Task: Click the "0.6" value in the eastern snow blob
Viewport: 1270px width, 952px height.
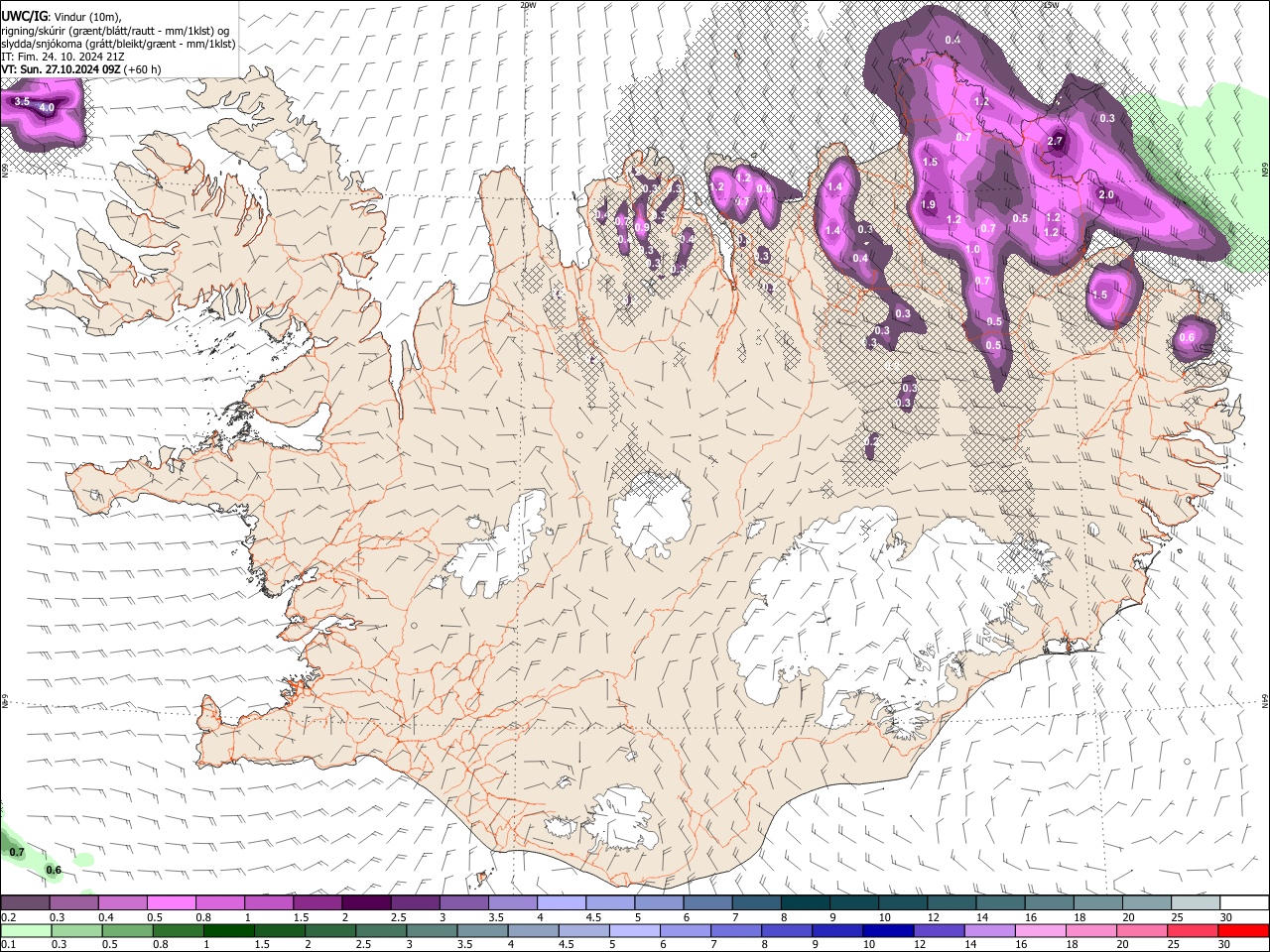Action: point(1187,338)
